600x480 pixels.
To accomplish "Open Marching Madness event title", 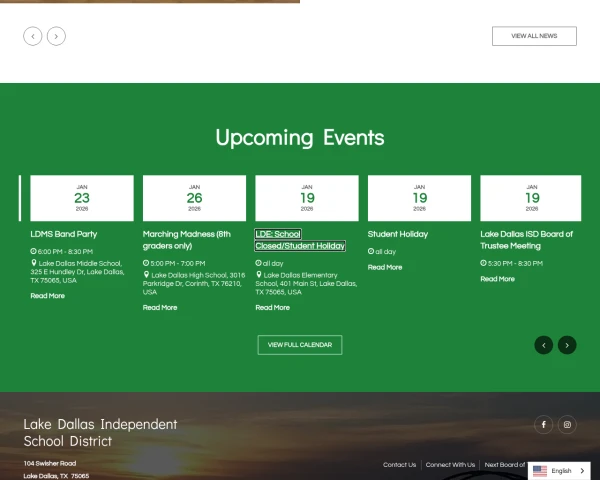I will [x=187, y=240].
